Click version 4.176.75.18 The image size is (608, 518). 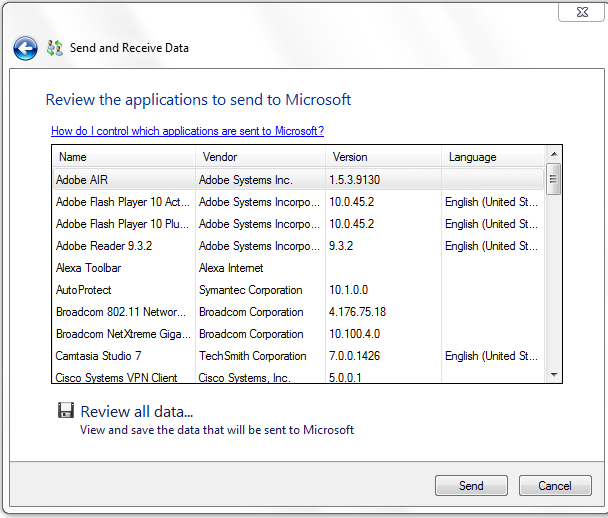pyautogui.click(x=357, y=312)
